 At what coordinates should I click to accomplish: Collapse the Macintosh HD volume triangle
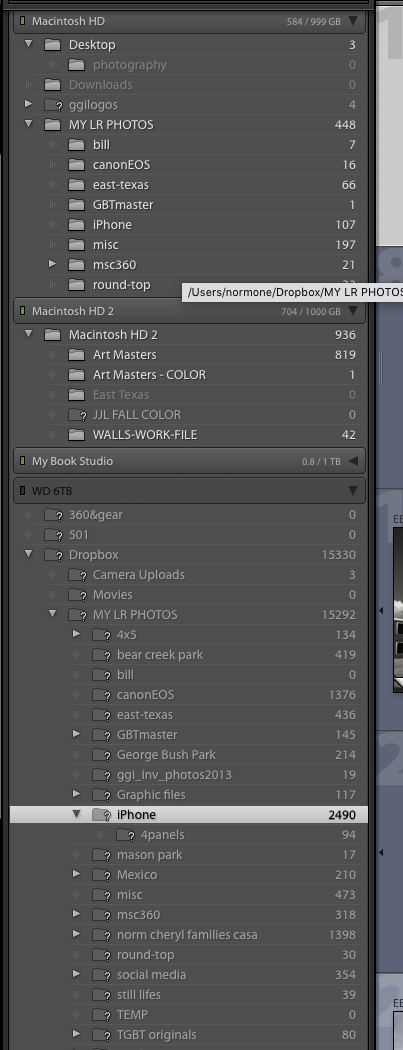tap(353, 21)
